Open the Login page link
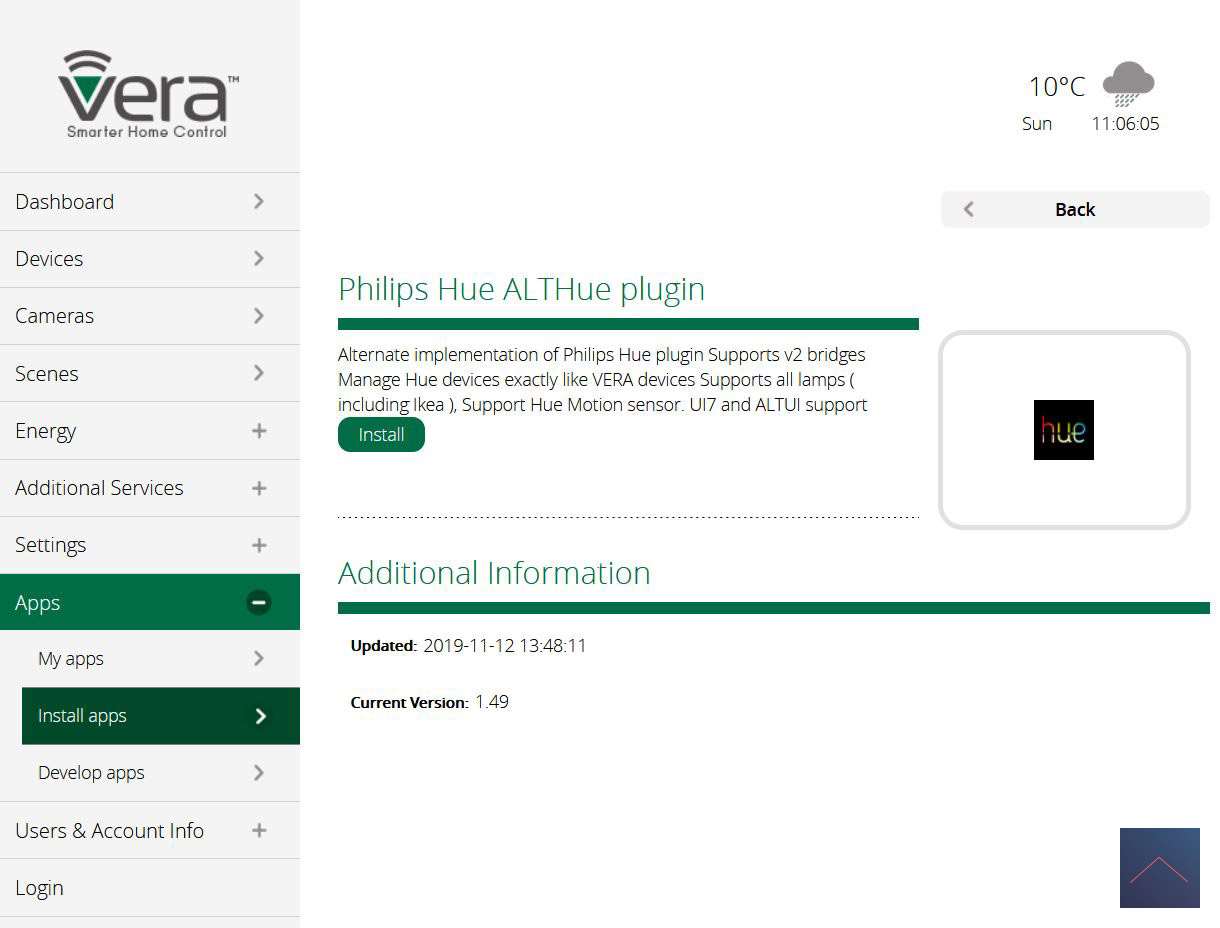Screen dimensions: 1220x928 tap(39, 888)
